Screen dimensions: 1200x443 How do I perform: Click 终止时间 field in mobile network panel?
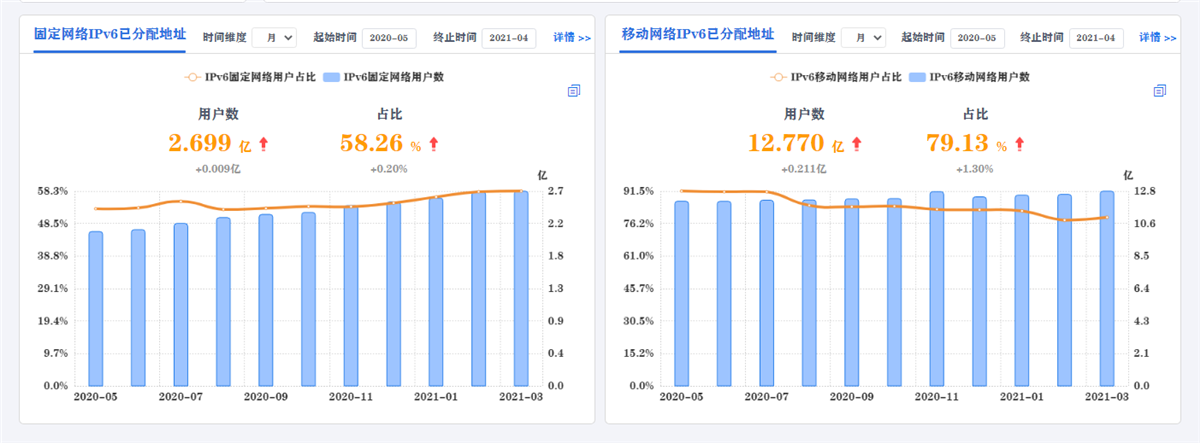pyautogui.click(x=1097, y=37)
